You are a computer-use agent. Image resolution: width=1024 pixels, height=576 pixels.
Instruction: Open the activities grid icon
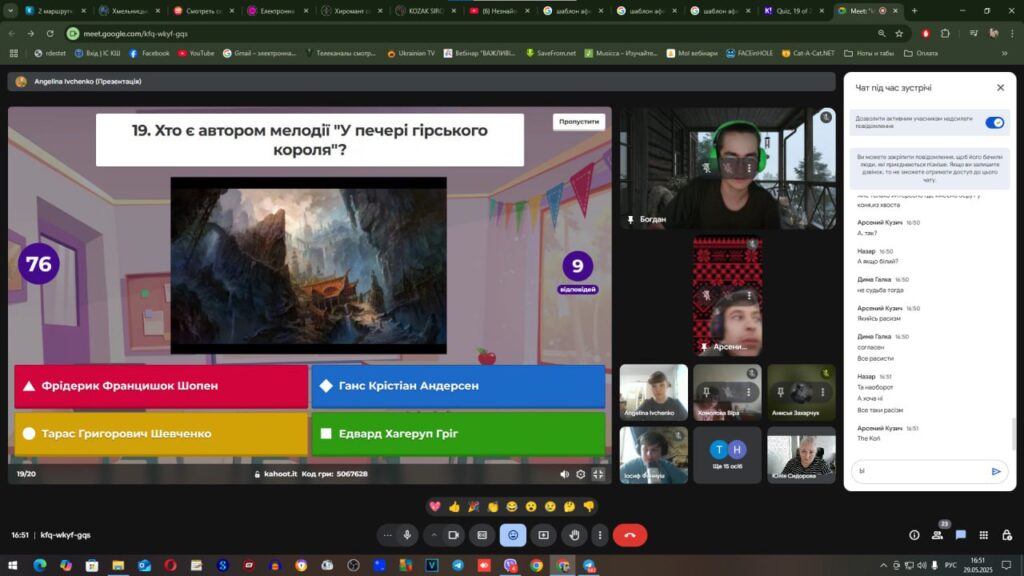click(x=984, y=535)
